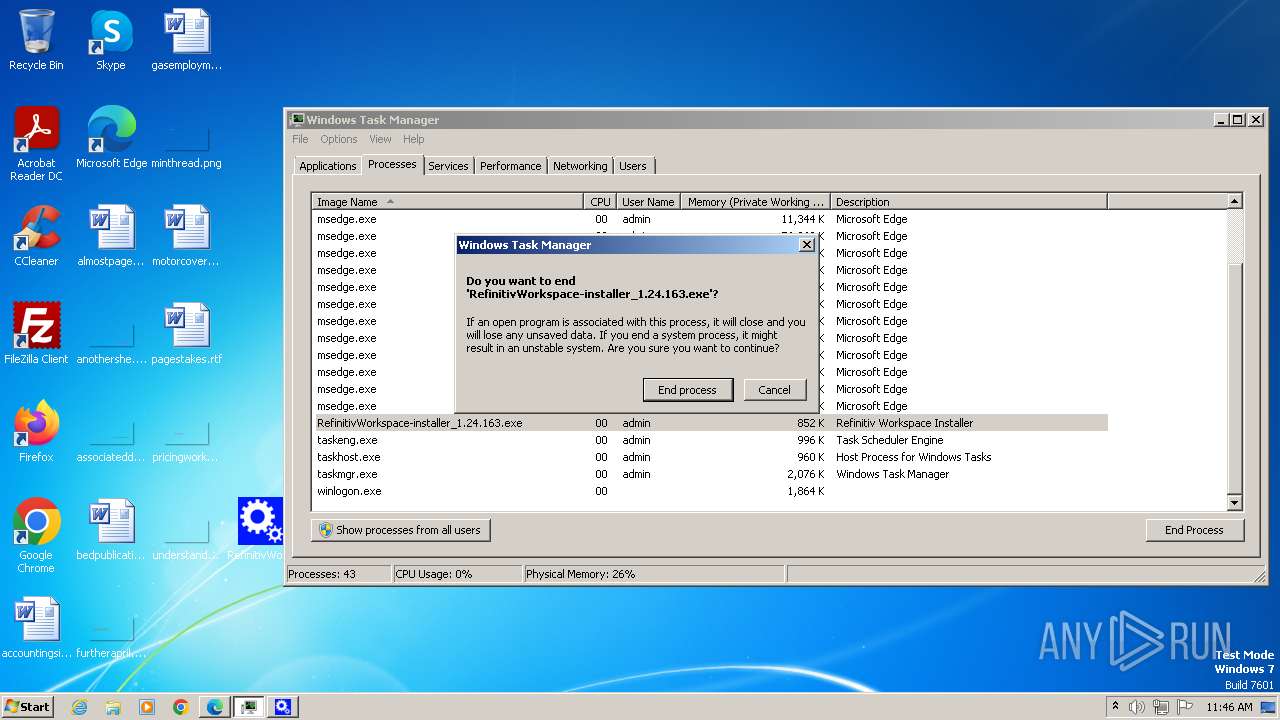
Task: Click End Process button at bottom right
Action: pyautogui.click(x=1194, y=530)
